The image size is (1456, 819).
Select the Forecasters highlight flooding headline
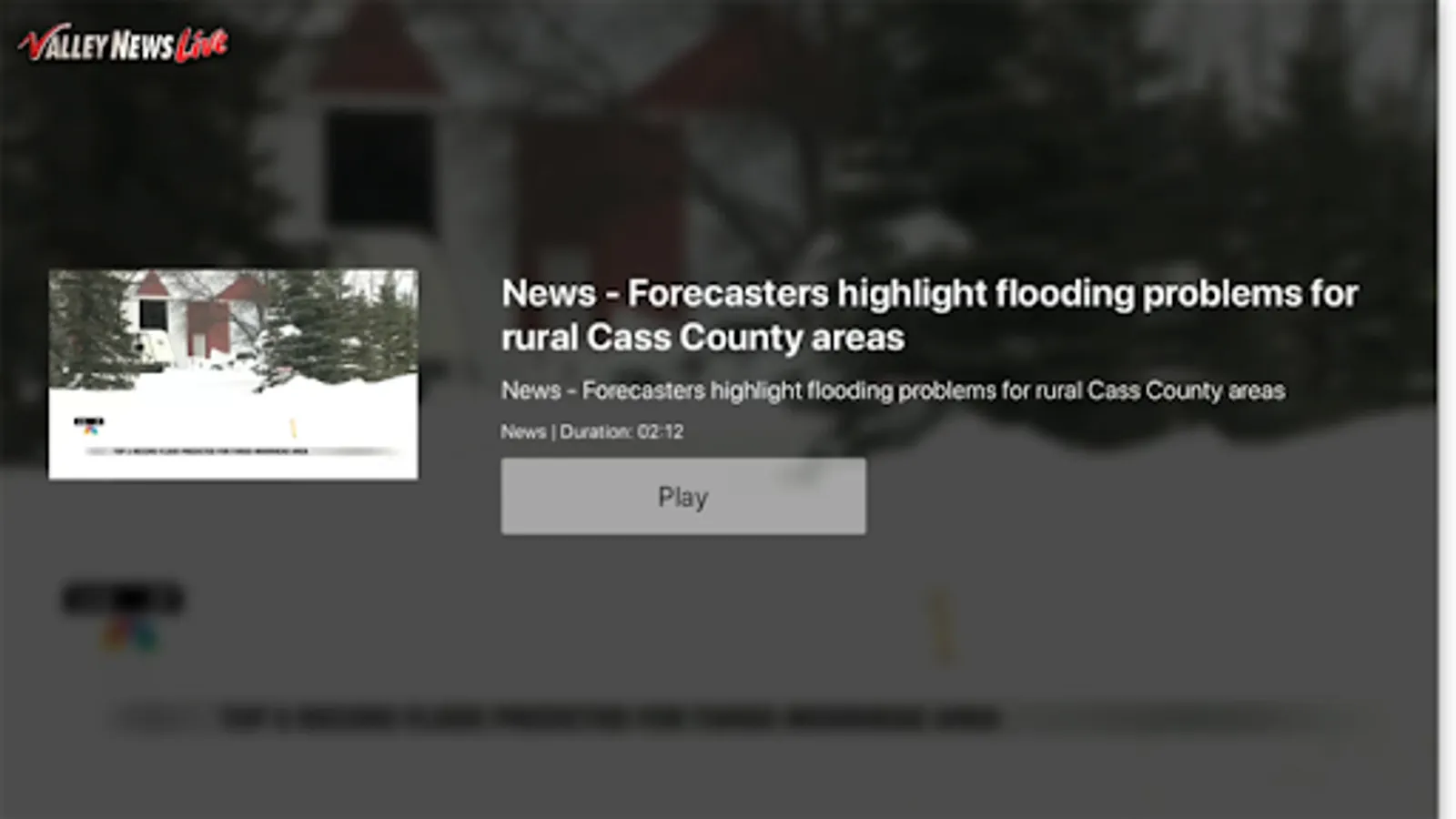pyautogui.click(x=929, y=315)
